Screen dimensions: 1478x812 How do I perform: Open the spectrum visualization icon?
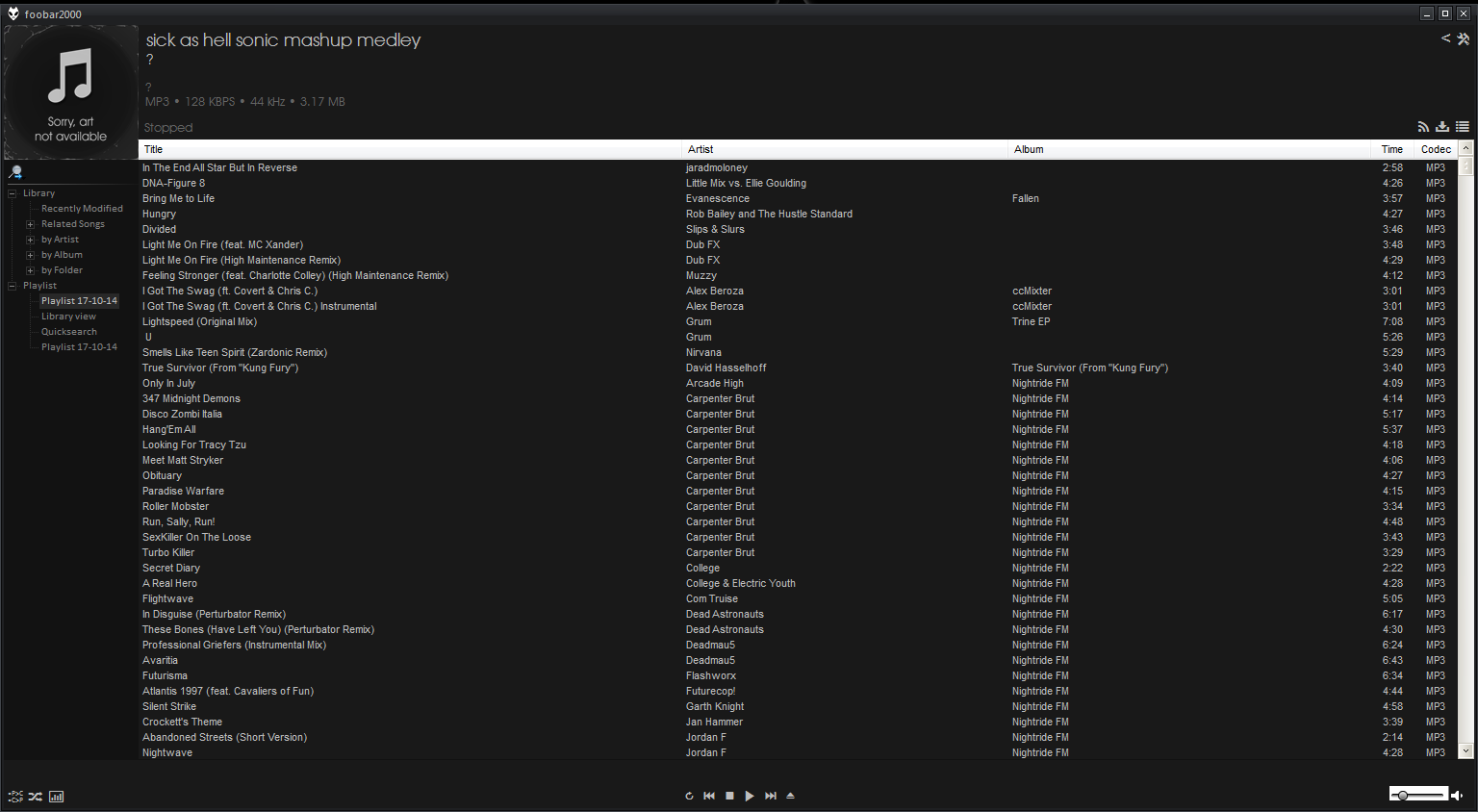point(57,797)
